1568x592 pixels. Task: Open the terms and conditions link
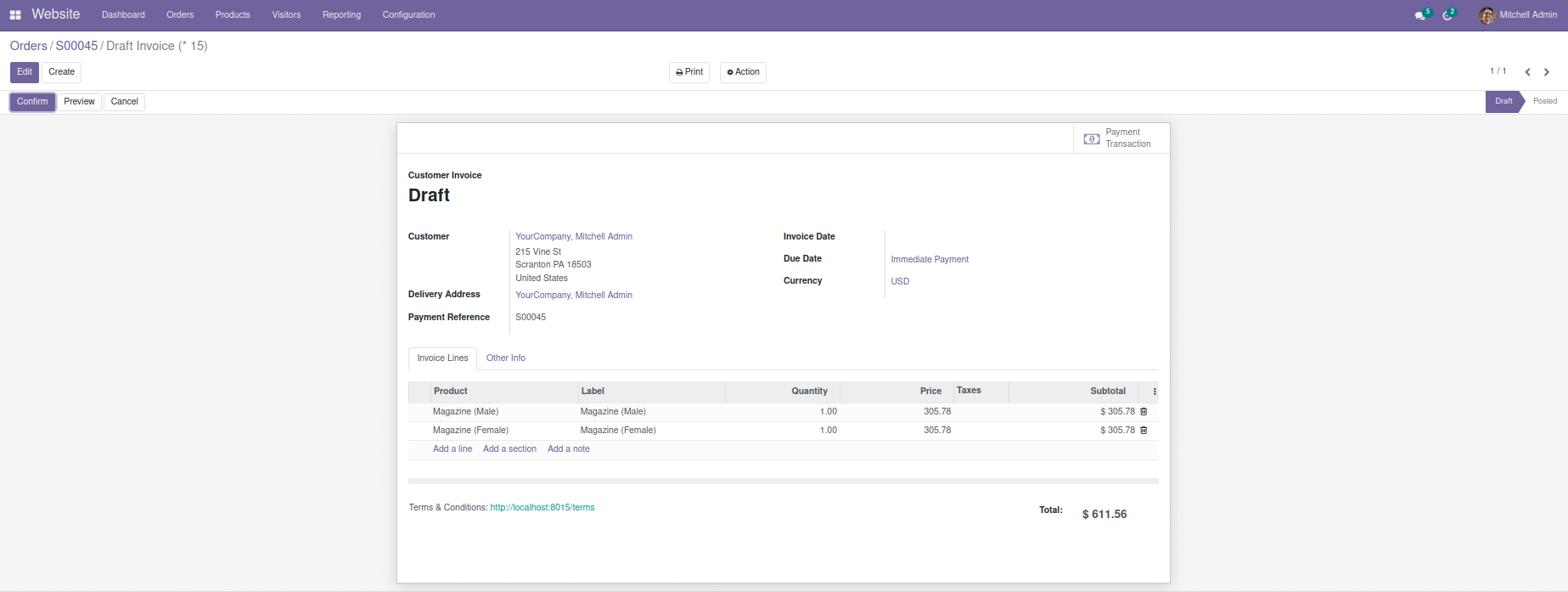pos(542,508)
